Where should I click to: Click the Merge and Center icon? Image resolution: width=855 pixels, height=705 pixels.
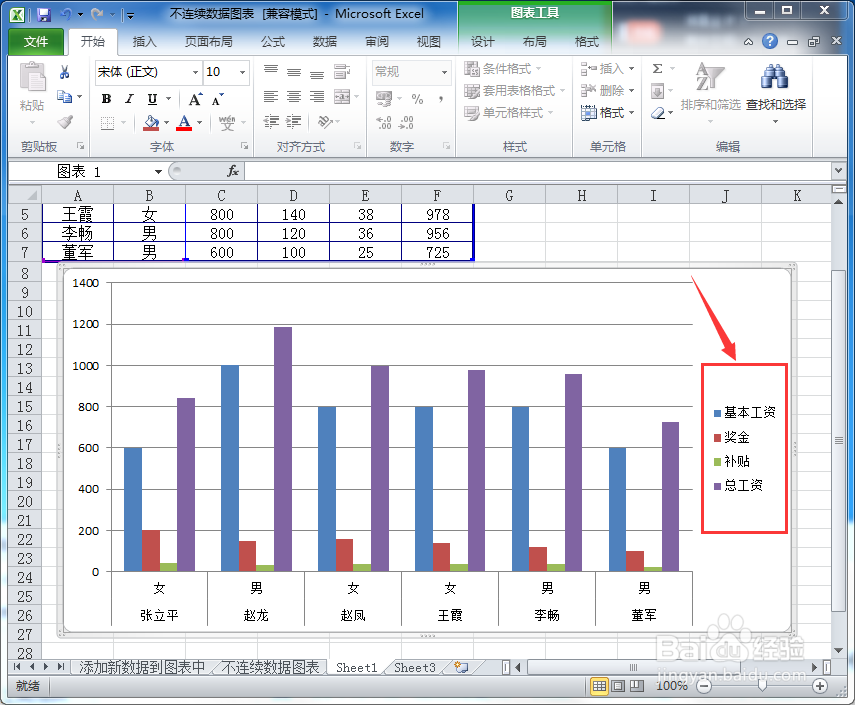tap(342, 97)
